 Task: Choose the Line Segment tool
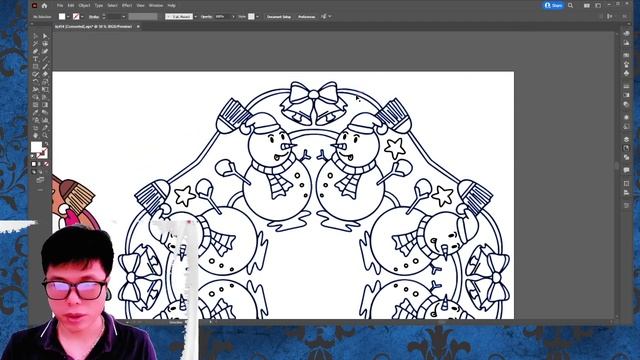pos(45,59)
